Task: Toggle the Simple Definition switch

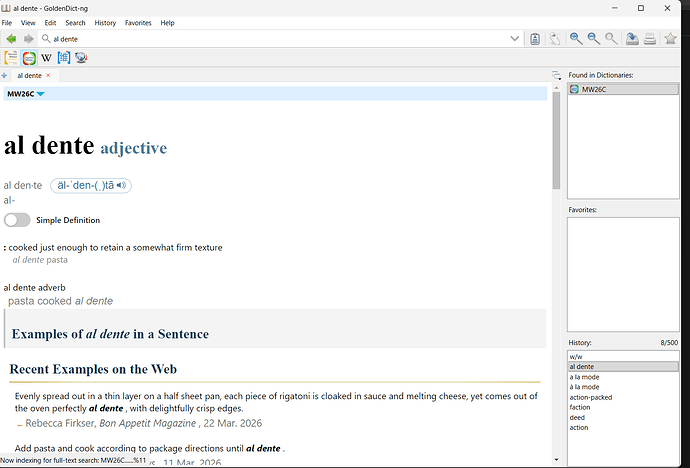Action: point(17,220)
